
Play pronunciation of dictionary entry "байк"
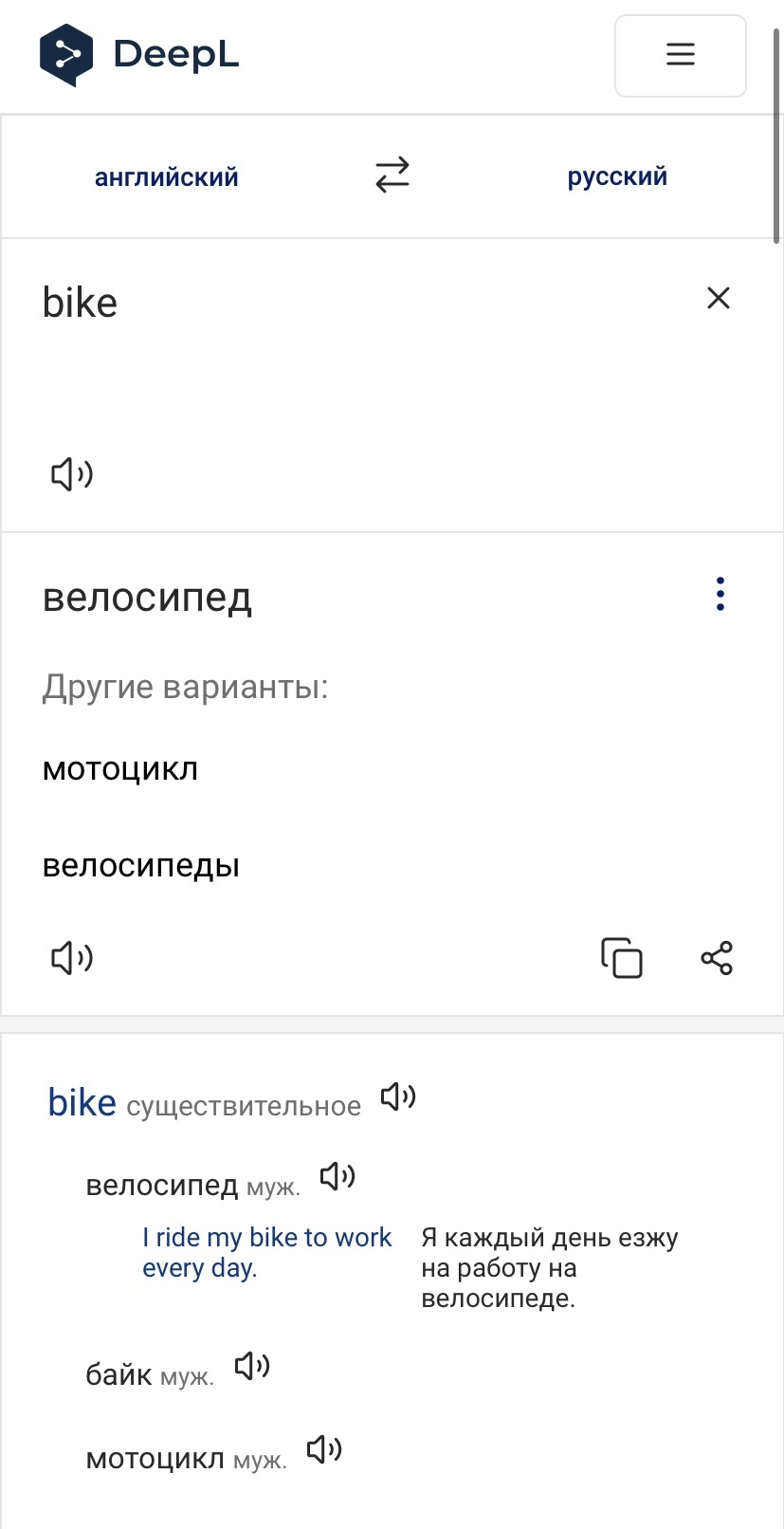252,1366
